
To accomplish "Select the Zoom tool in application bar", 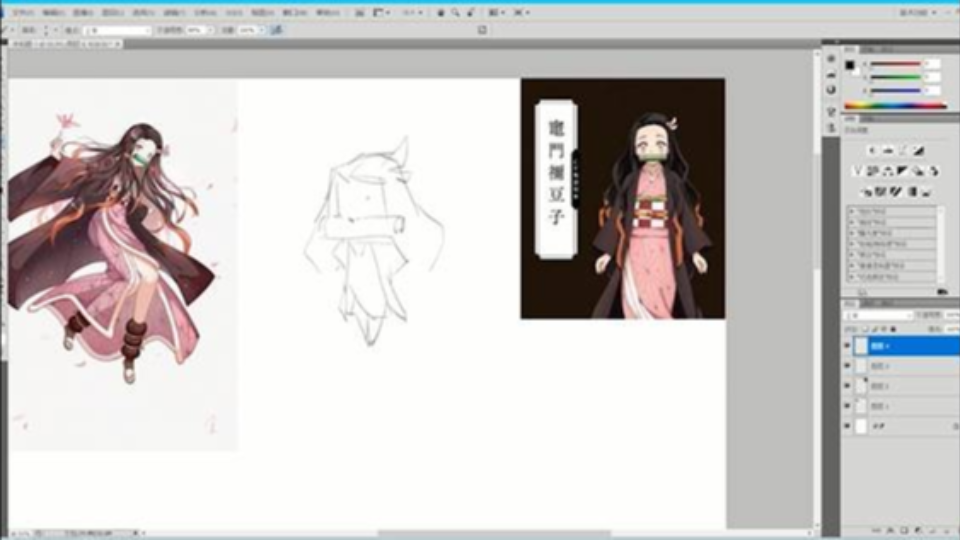I will click(456, 12).
